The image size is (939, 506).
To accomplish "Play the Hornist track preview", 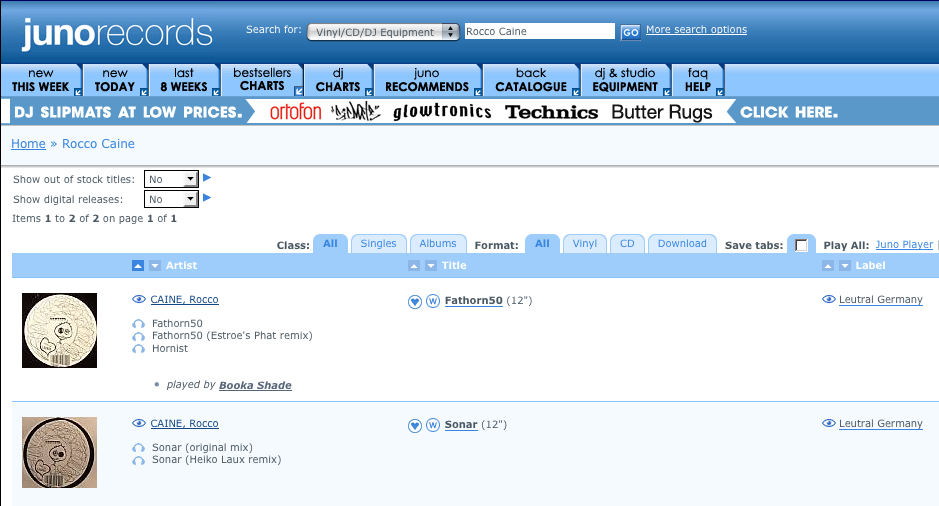I will click(138, 349).
